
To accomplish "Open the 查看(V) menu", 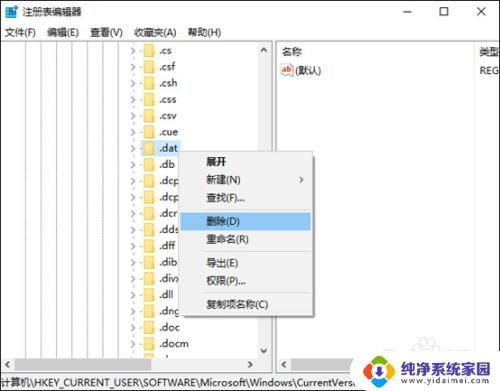I will click(x=106, y=33).
